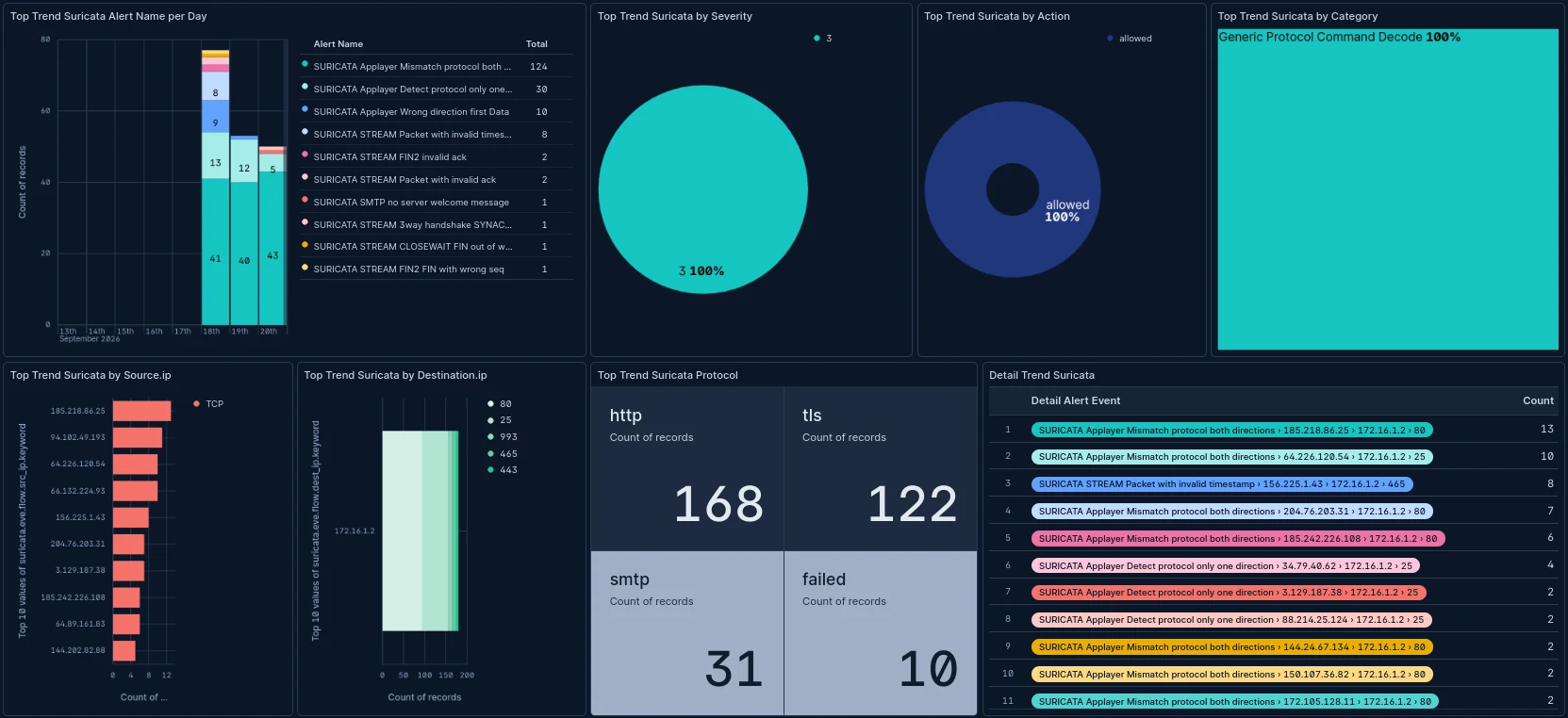The width and height of the screenshot is (1568, 718).
Task: Open detail row 64.226.120.54 to port 25
Action: point(1231,457)
